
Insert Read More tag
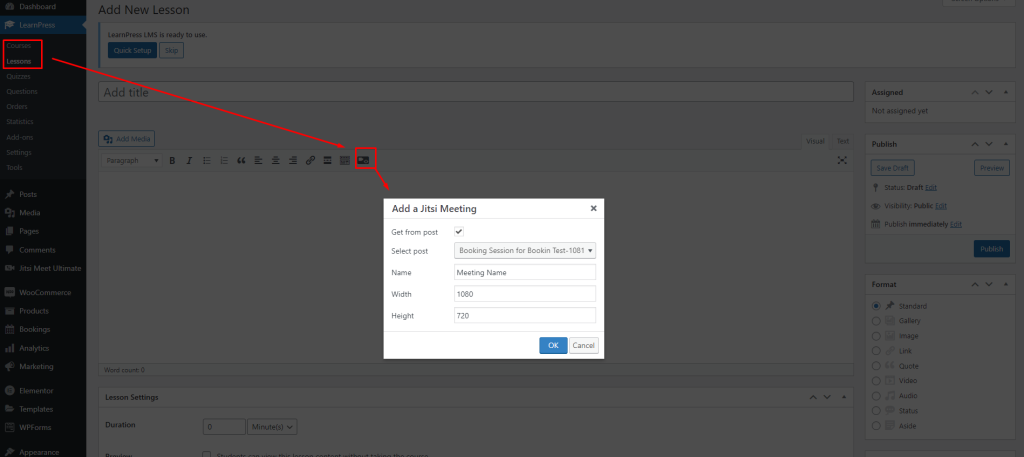point(328,161)
